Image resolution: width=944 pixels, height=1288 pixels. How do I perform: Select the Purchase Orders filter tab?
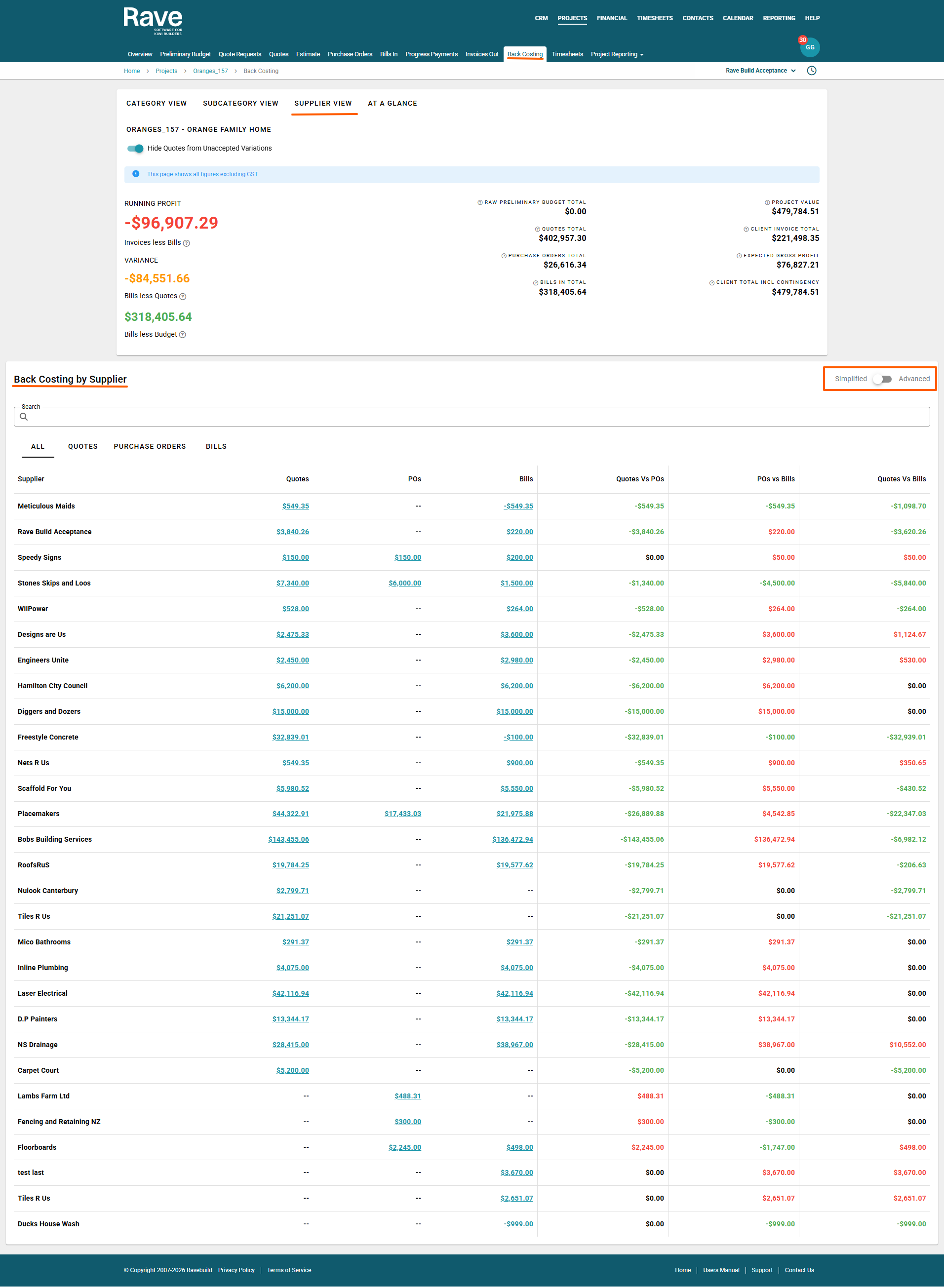coord(150,446)
